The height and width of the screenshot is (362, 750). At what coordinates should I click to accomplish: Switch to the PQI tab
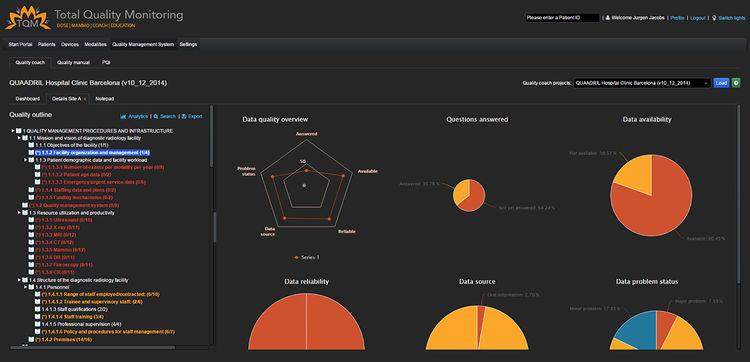click(106, 63)
